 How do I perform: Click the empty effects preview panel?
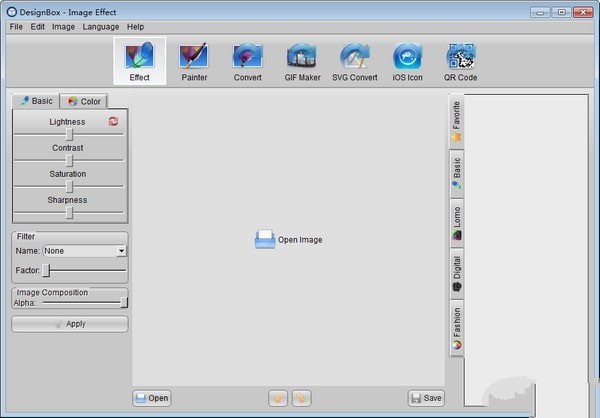[526, 250]
